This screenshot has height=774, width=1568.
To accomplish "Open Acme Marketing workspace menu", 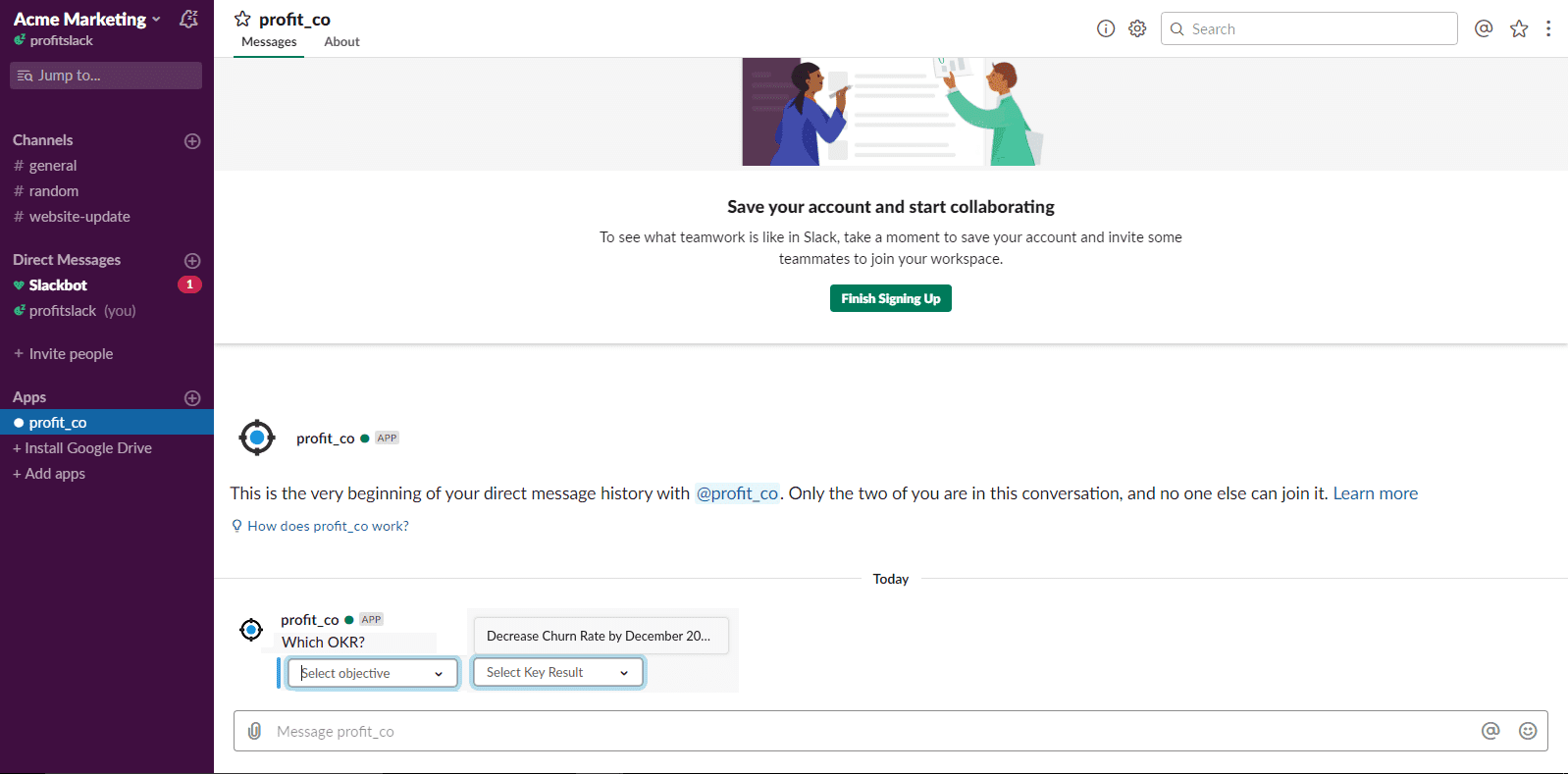I will tap(87, 19).
